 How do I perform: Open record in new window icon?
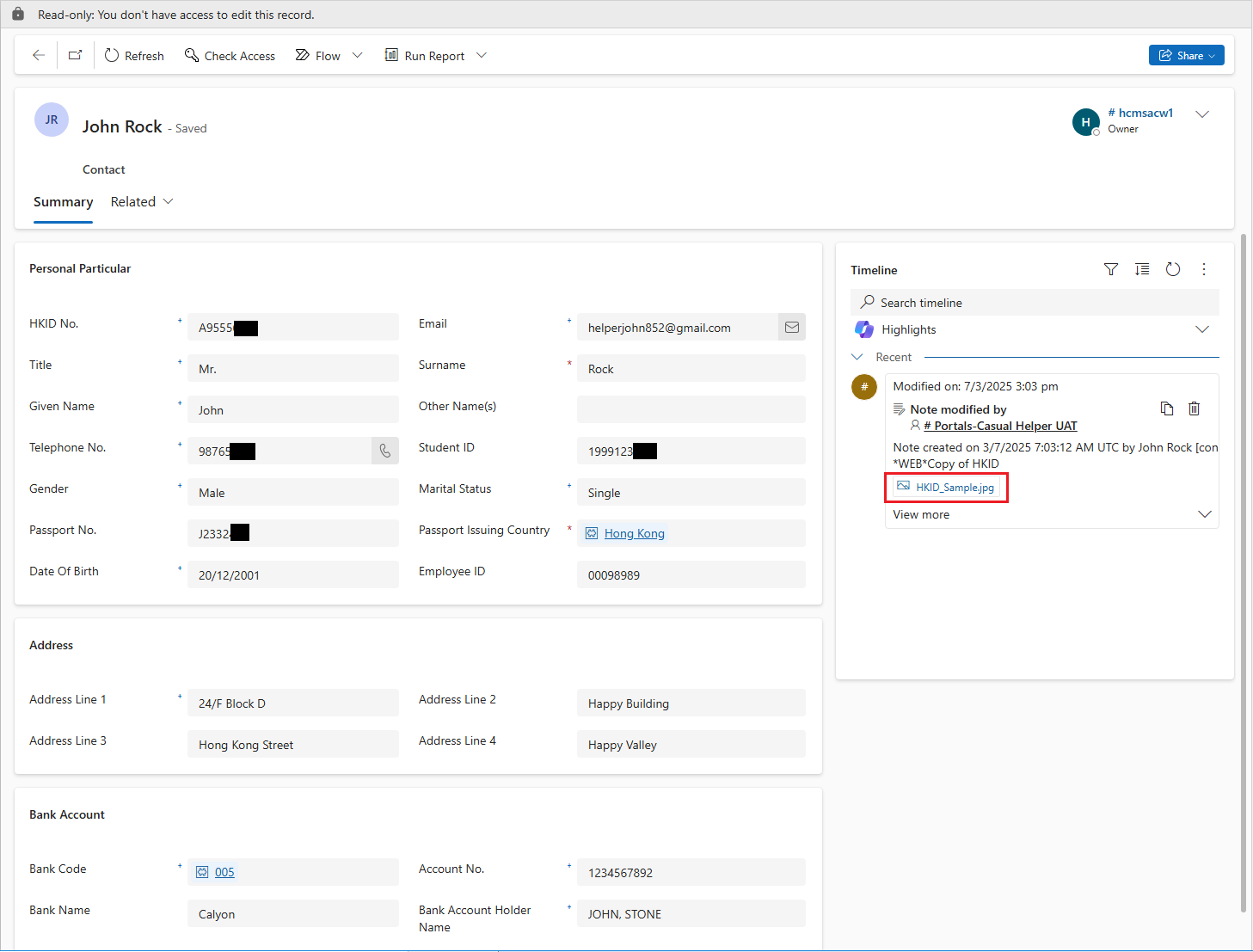[76, 55]
